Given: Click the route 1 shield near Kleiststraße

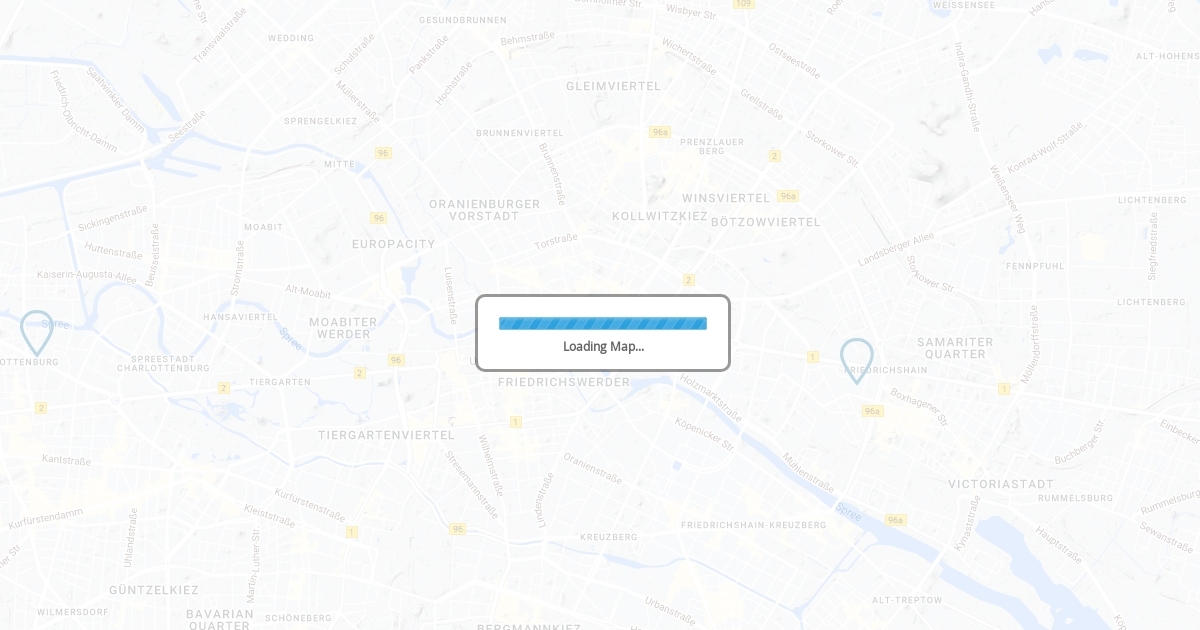Looking at the screenshot, I should [x=352, y=532].
